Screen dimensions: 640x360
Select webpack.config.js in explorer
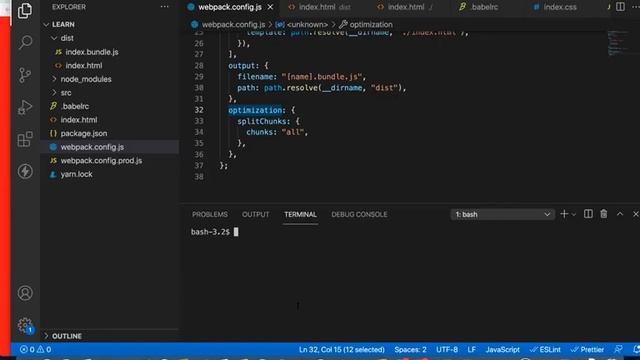tap(92, 147)
